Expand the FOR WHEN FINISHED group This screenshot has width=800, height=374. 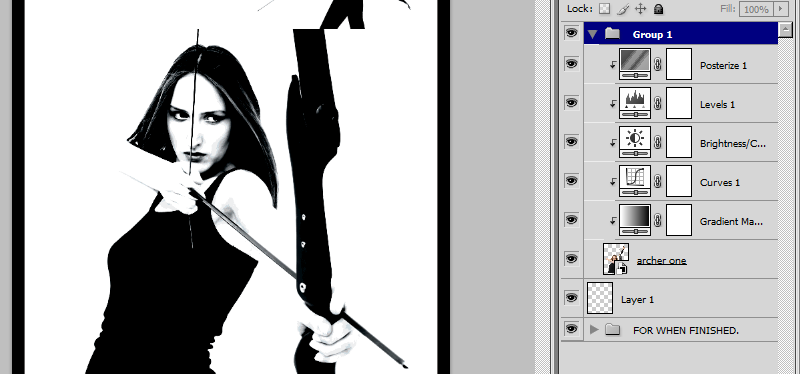point(593,330)
